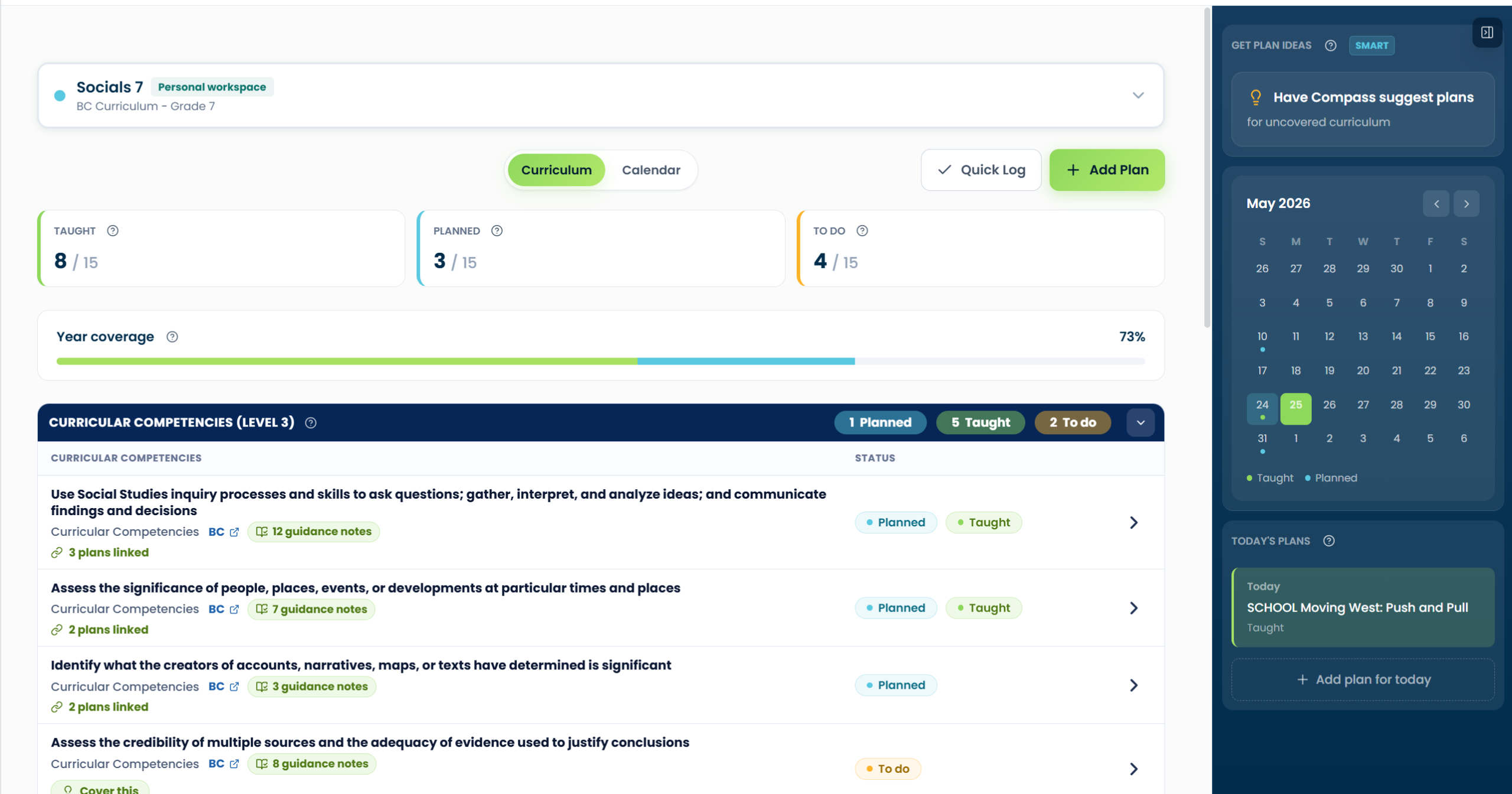Screen dimensions: 1512x794
Task: Go to previous month in calendar
Action: click(1436, 204)
